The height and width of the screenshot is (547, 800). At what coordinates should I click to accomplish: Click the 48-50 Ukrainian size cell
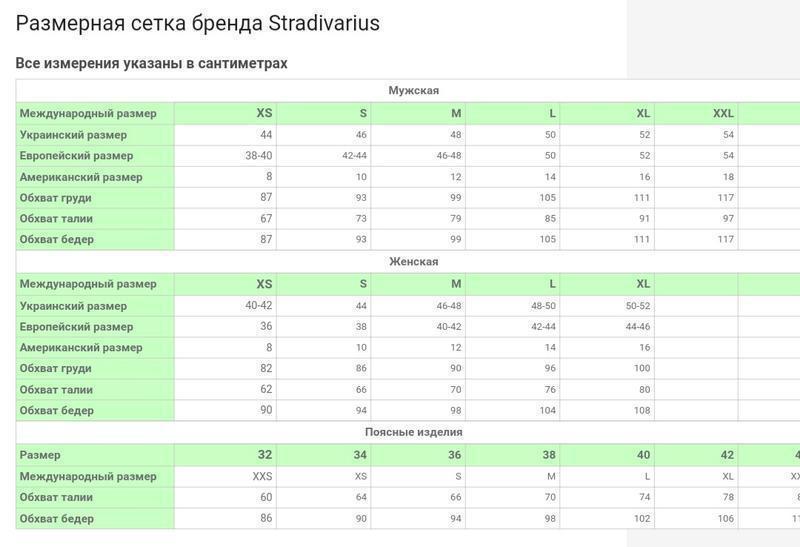[x=543, y=306]
